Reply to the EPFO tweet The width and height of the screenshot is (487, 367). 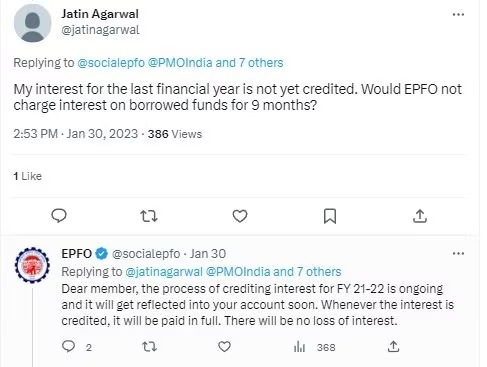[69, 347]
